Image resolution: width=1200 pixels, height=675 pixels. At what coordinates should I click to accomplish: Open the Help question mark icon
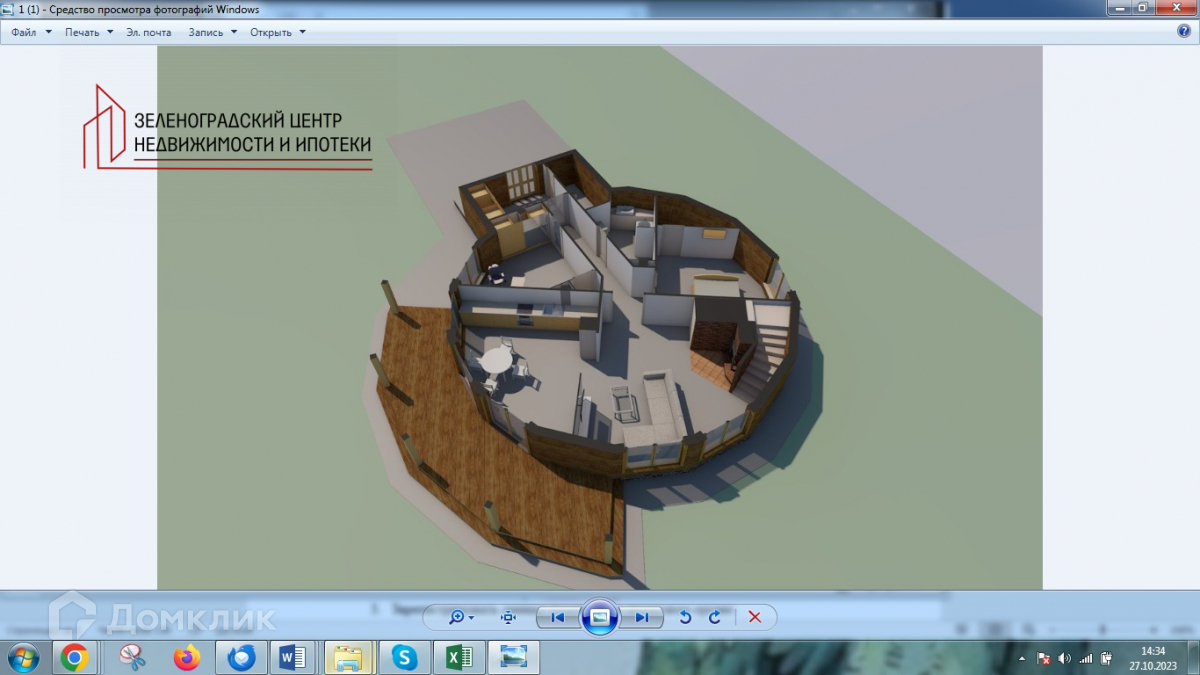(x=1184, y=31)
